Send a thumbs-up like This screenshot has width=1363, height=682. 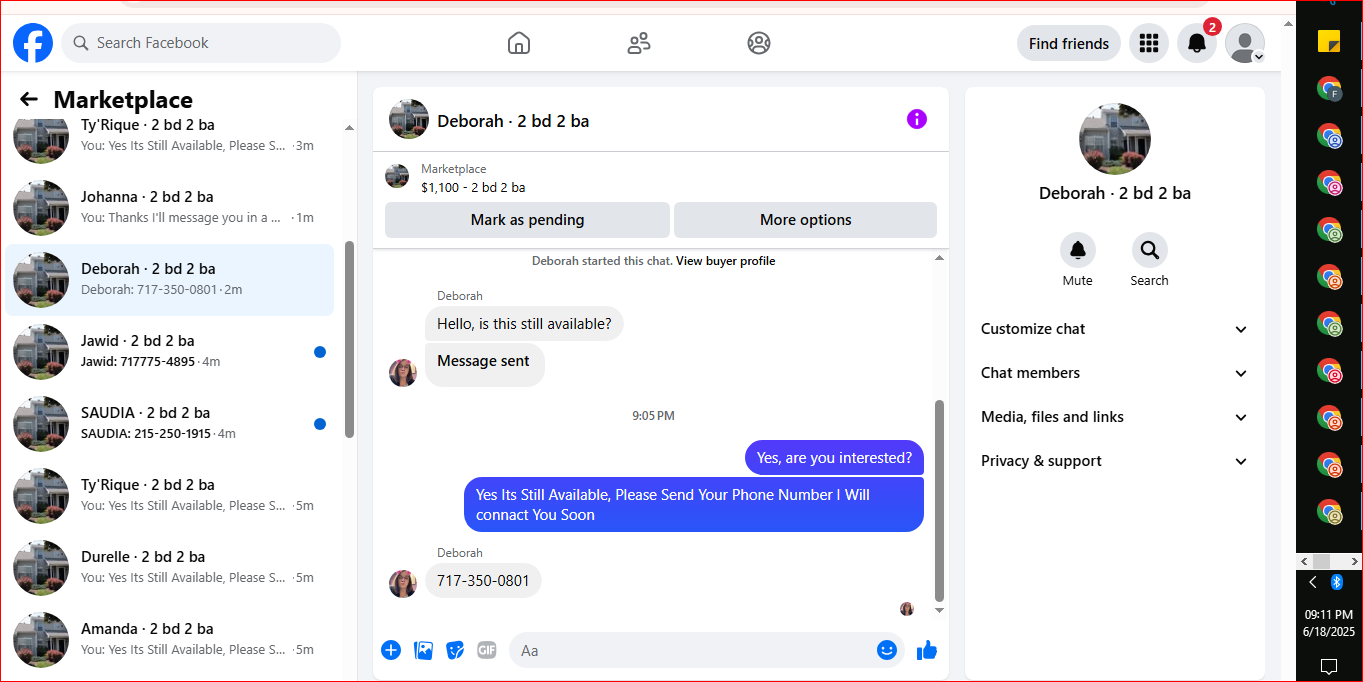(x=927, y=650)
